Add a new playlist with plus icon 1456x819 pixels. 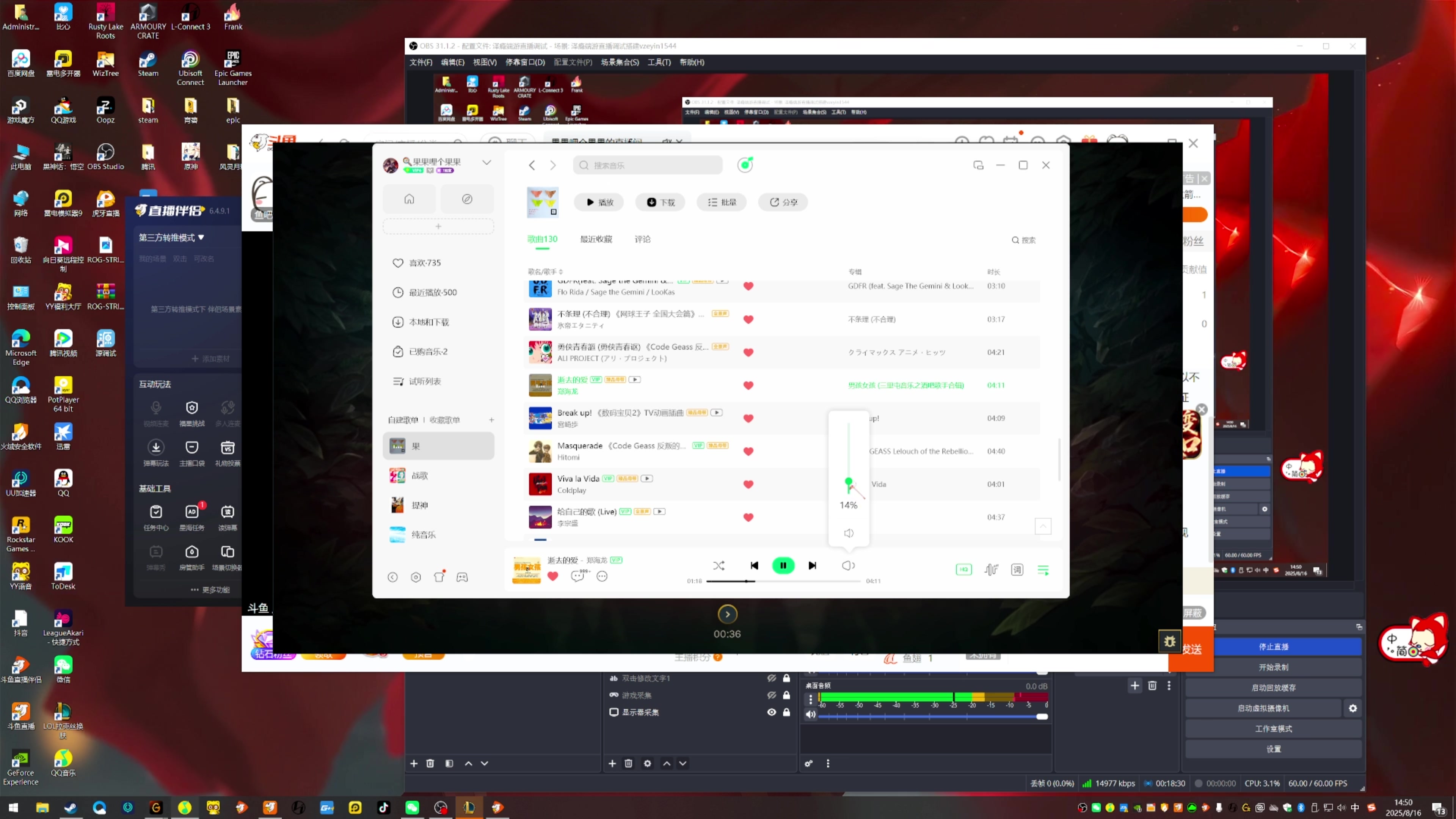click(491, 420)
